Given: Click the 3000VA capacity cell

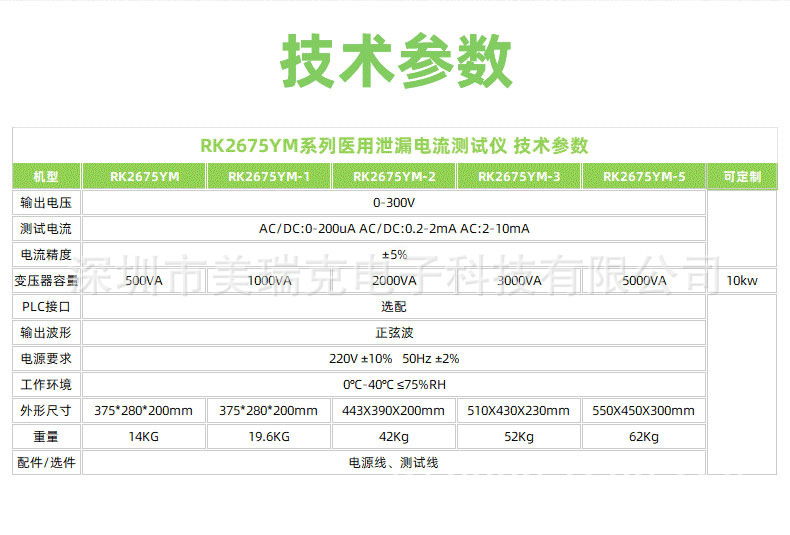Looking at the screenshot, I should [x=519, y=281].
